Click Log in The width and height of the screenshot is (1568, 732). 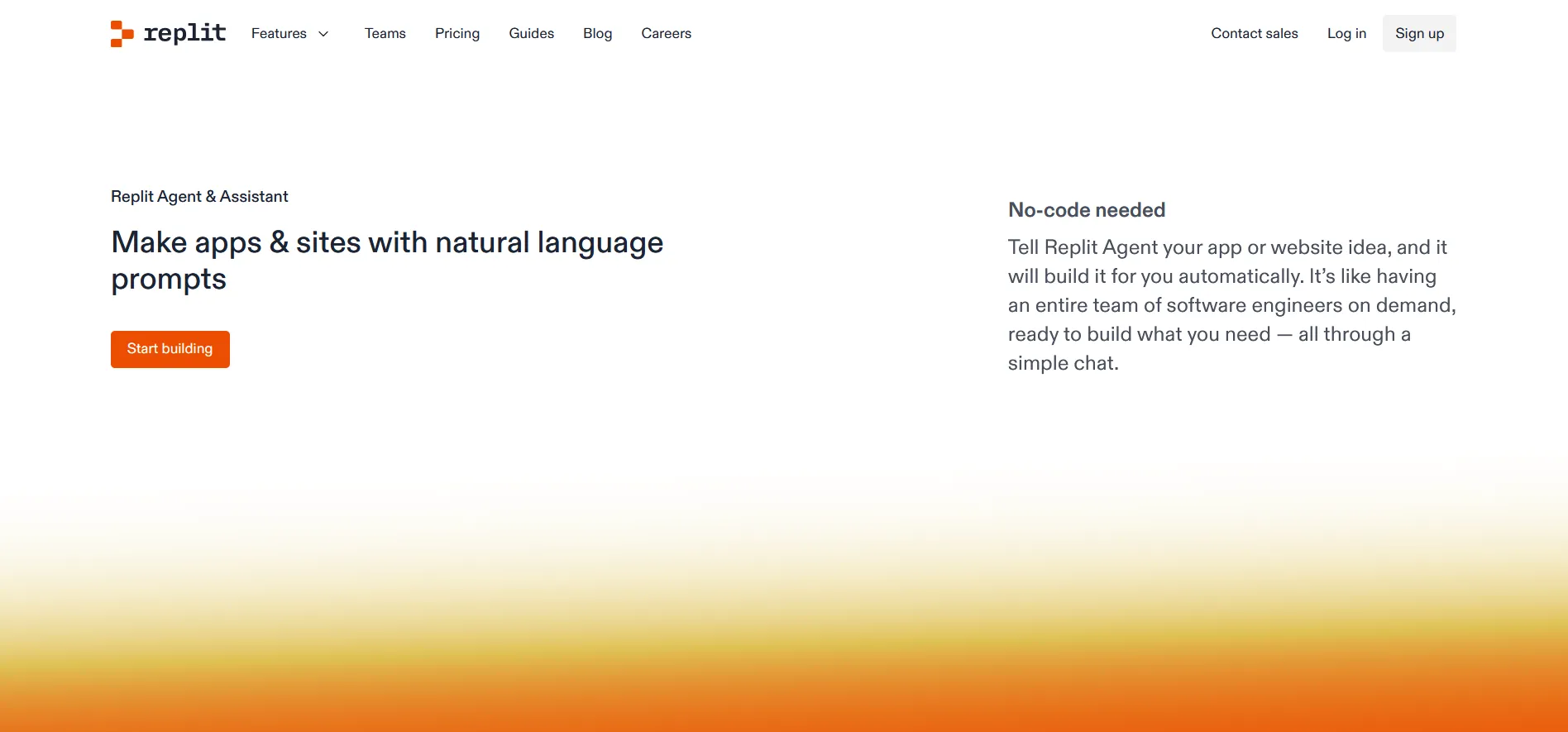click(1346, 34)
